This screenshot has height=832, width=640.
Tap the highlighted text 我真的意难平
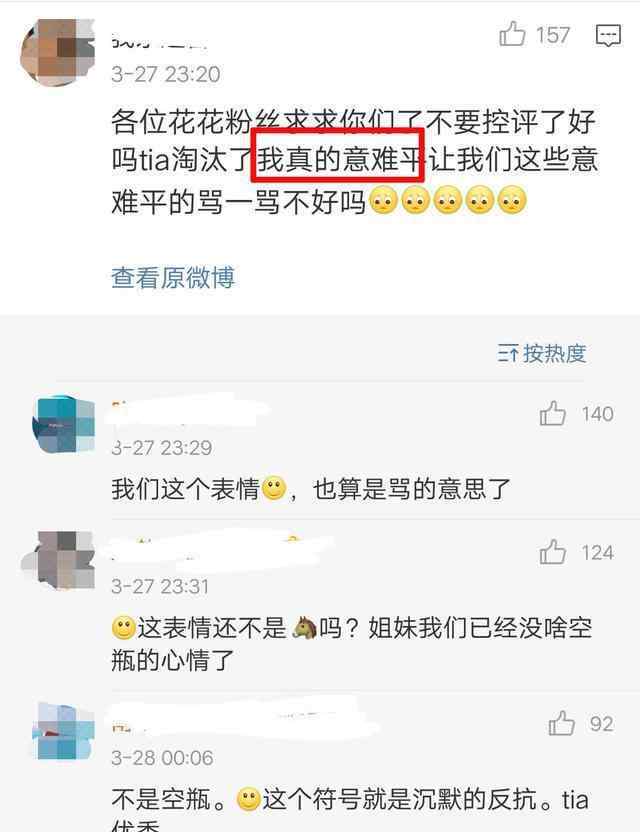338,159
